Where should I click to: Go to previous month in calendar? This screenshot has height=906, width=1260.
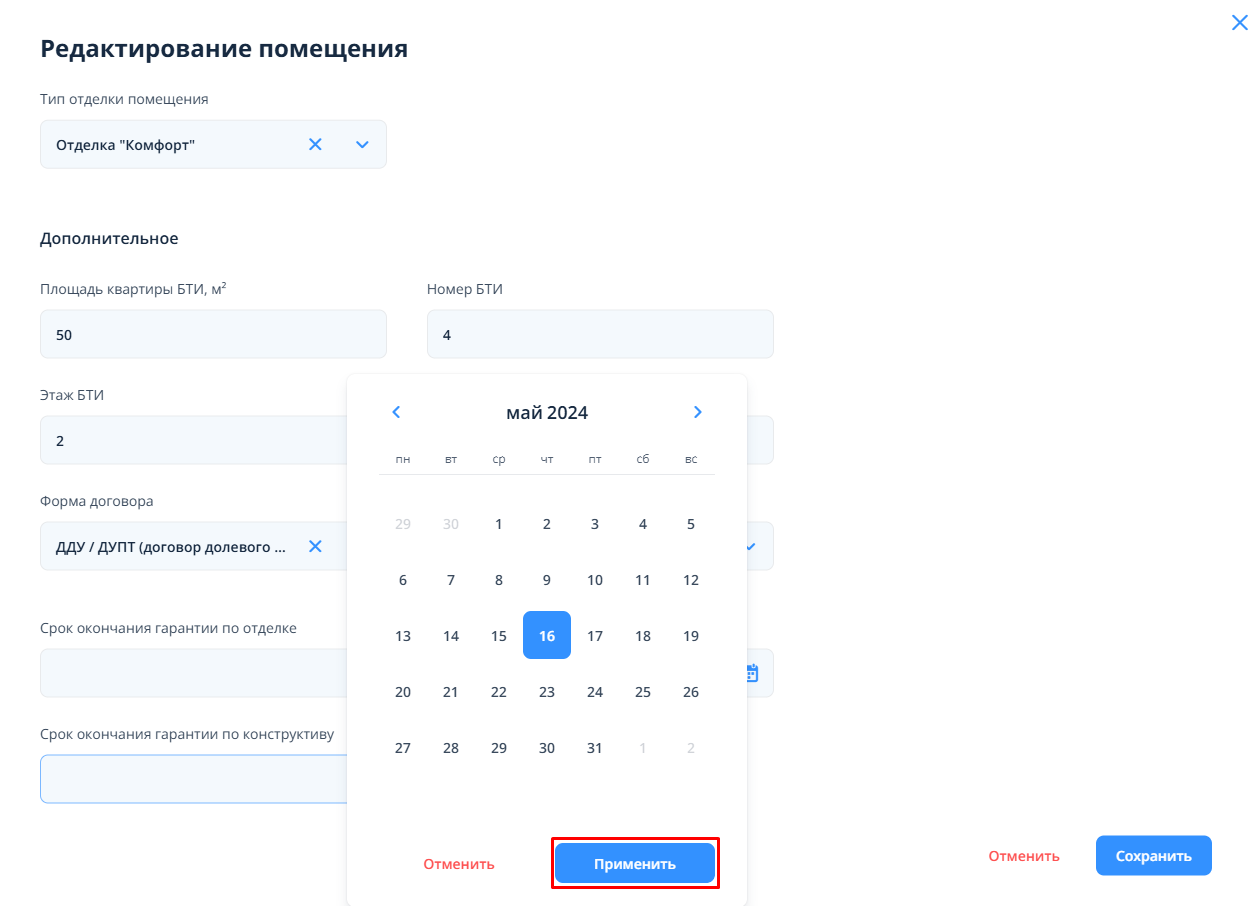pos(396,412)
